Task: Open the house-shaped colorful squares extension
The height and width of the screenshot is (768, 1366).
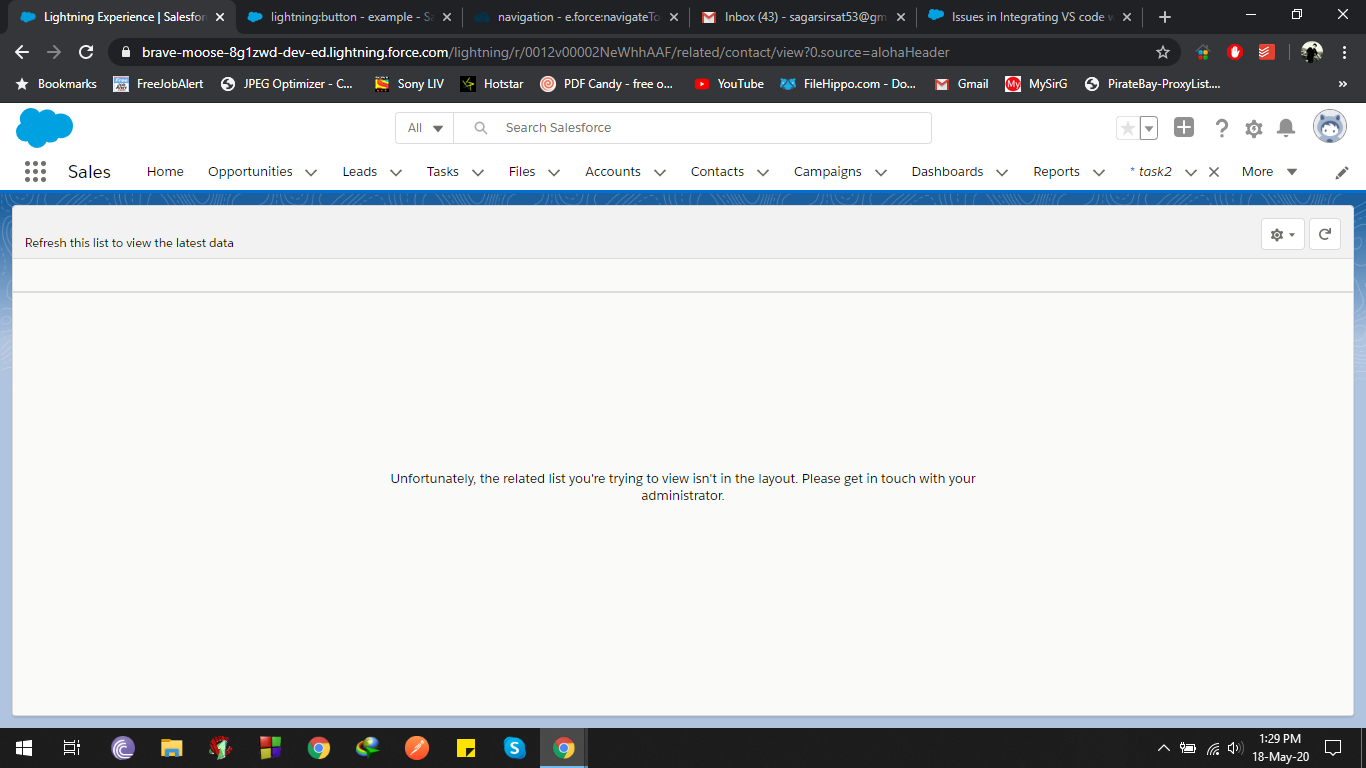Action: pos(1203,52)
